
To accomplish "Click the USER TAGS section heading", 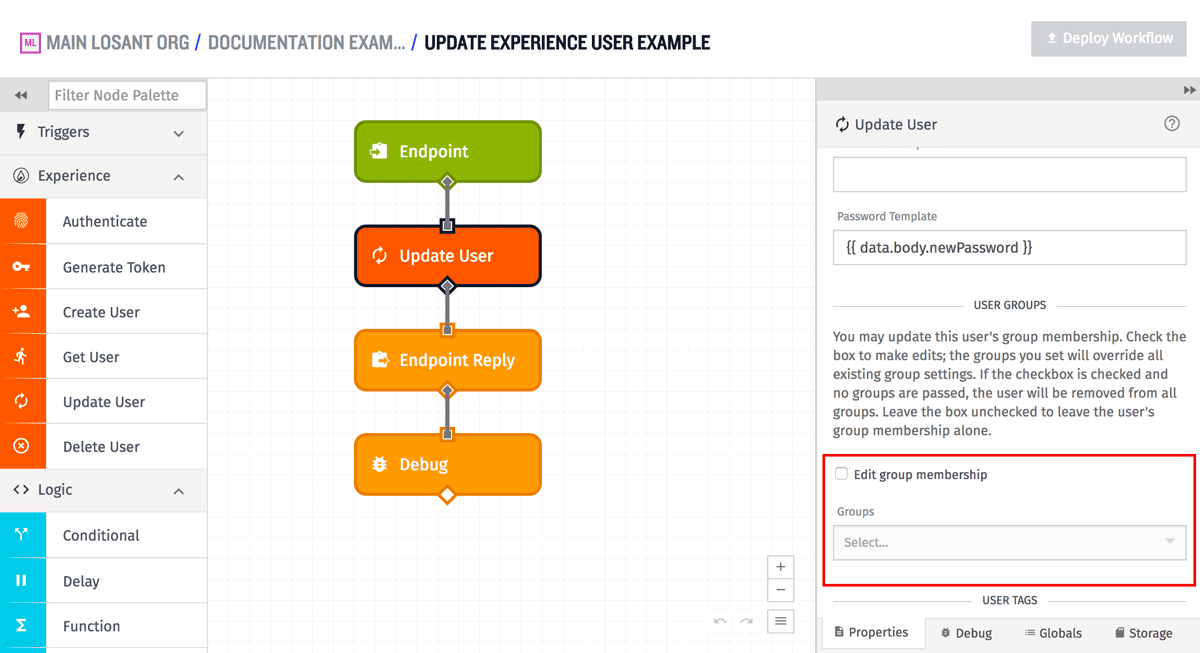I will [x=1010, y=601].
